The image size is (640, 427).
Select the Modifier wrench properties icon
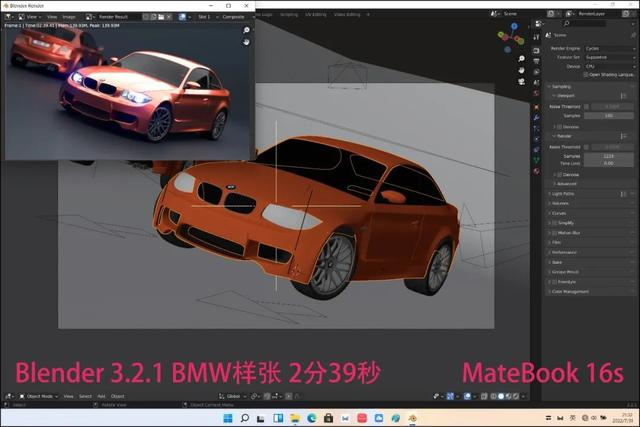tap(536, 118)
